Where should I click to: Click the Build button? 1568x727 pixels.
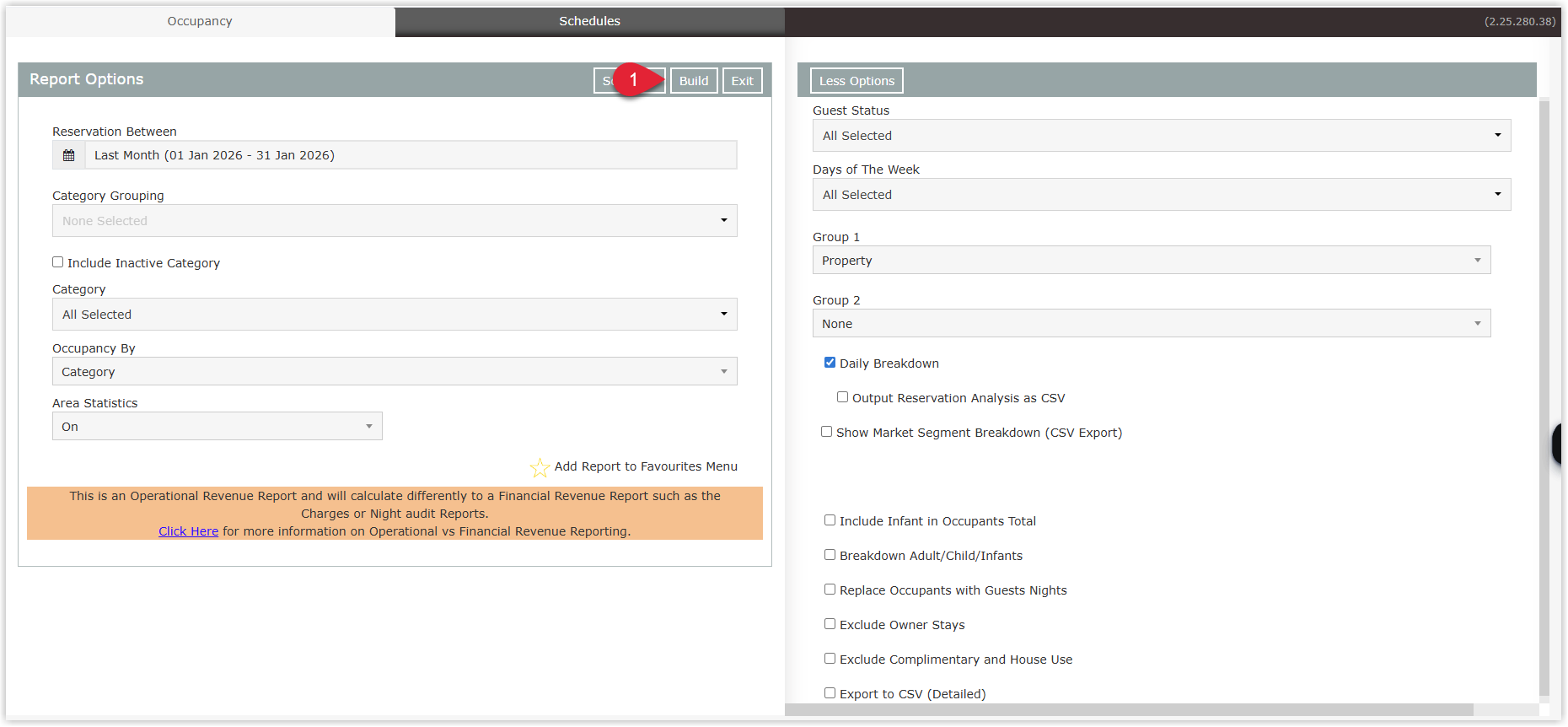coord(694,81)
